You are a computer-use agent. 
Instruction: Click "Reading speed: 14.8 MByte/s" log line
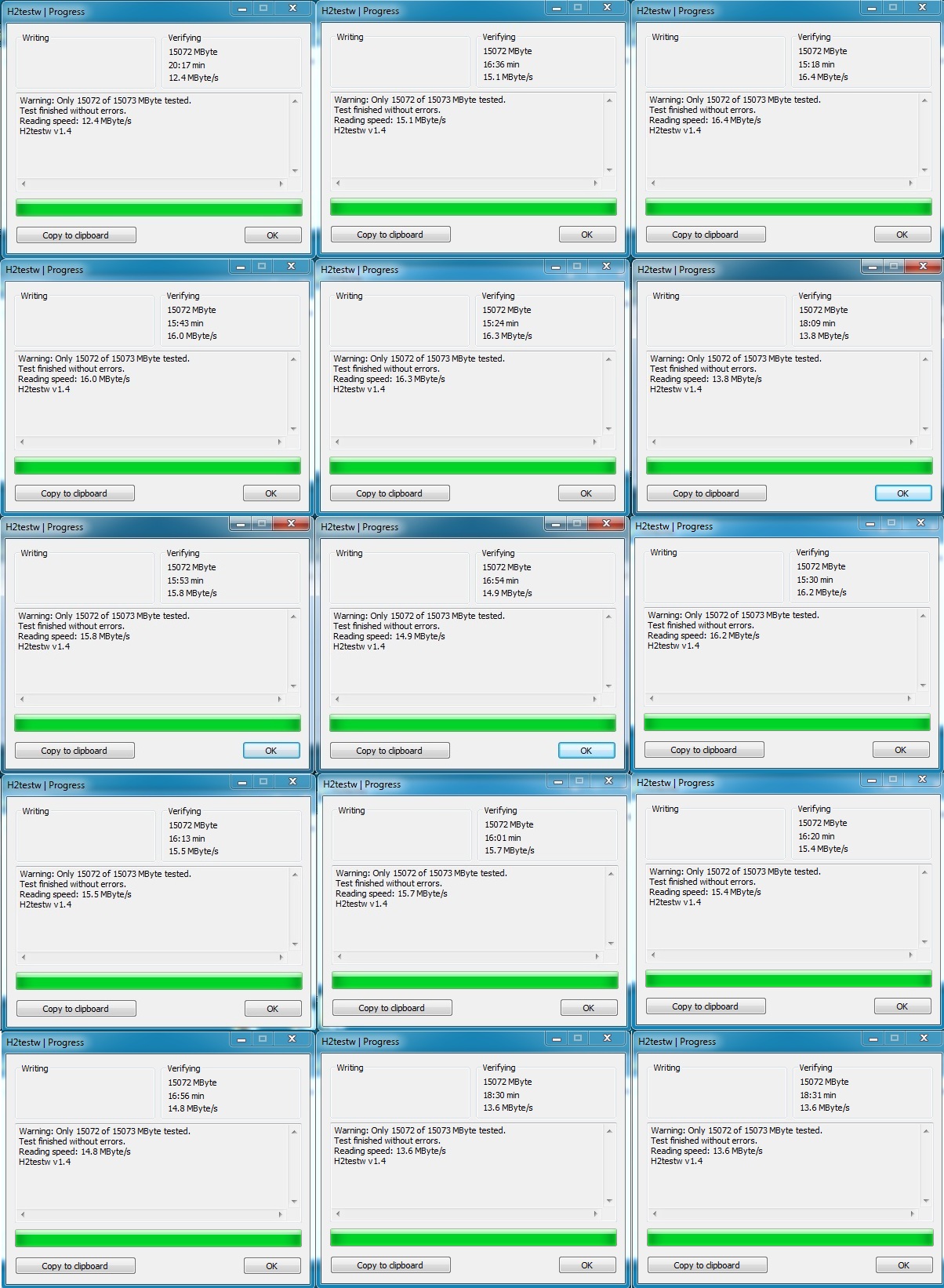click(74, 1152)
